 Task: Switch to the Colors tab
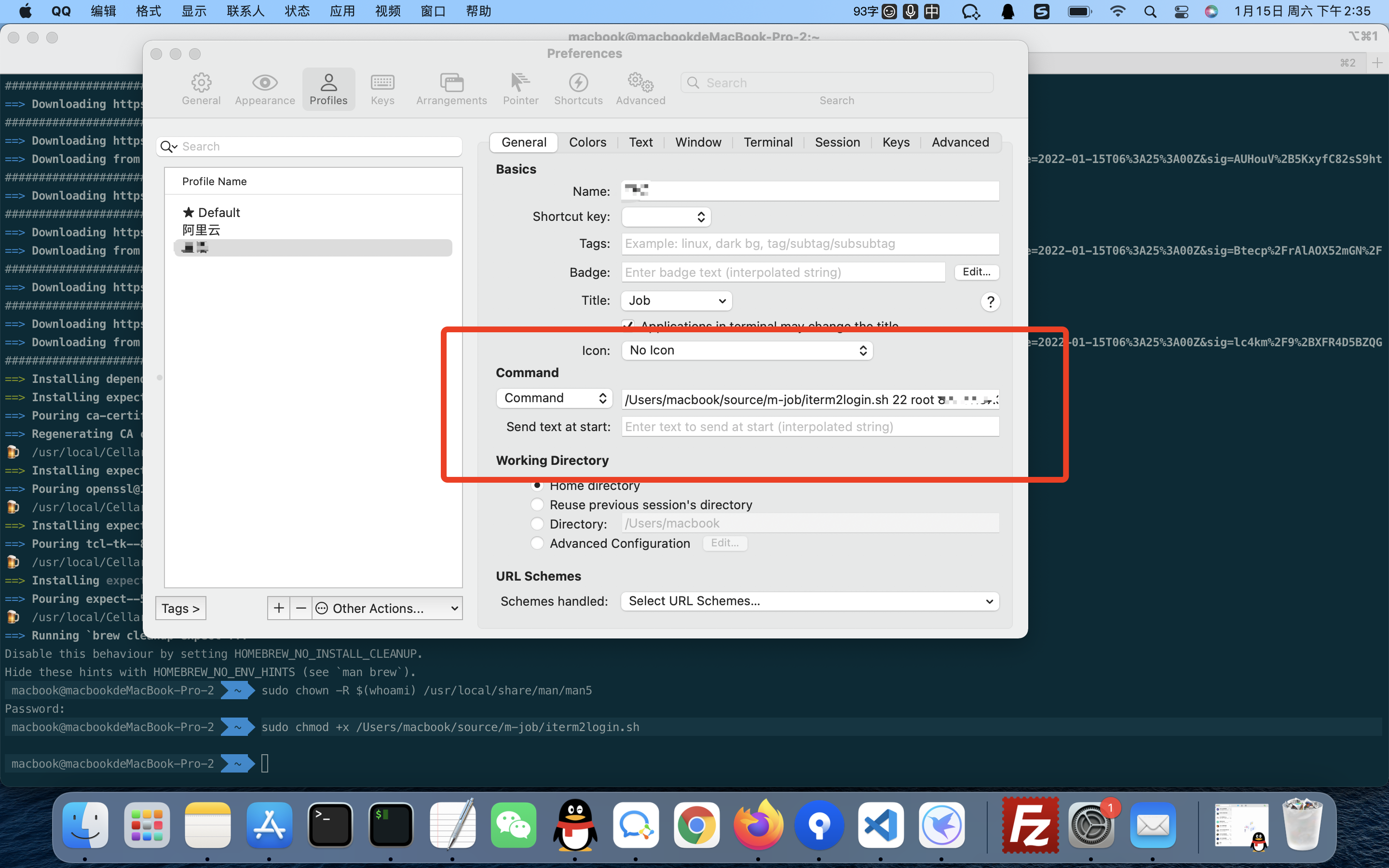click(587, 142)
